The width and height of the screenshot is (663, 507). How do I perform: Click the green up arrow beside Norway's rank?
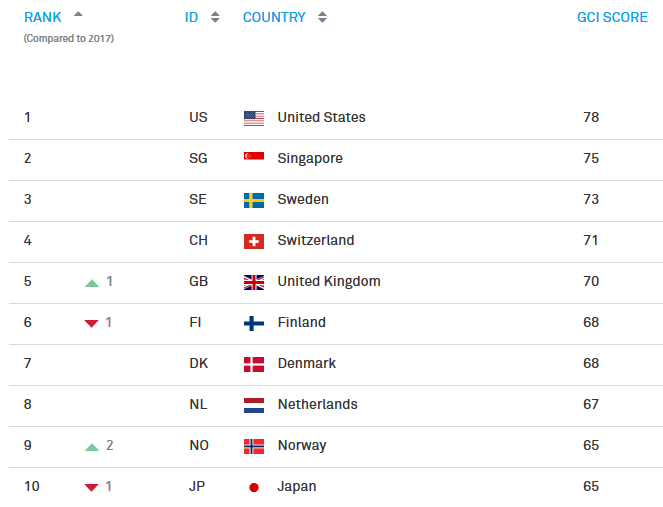pos(92,446)
